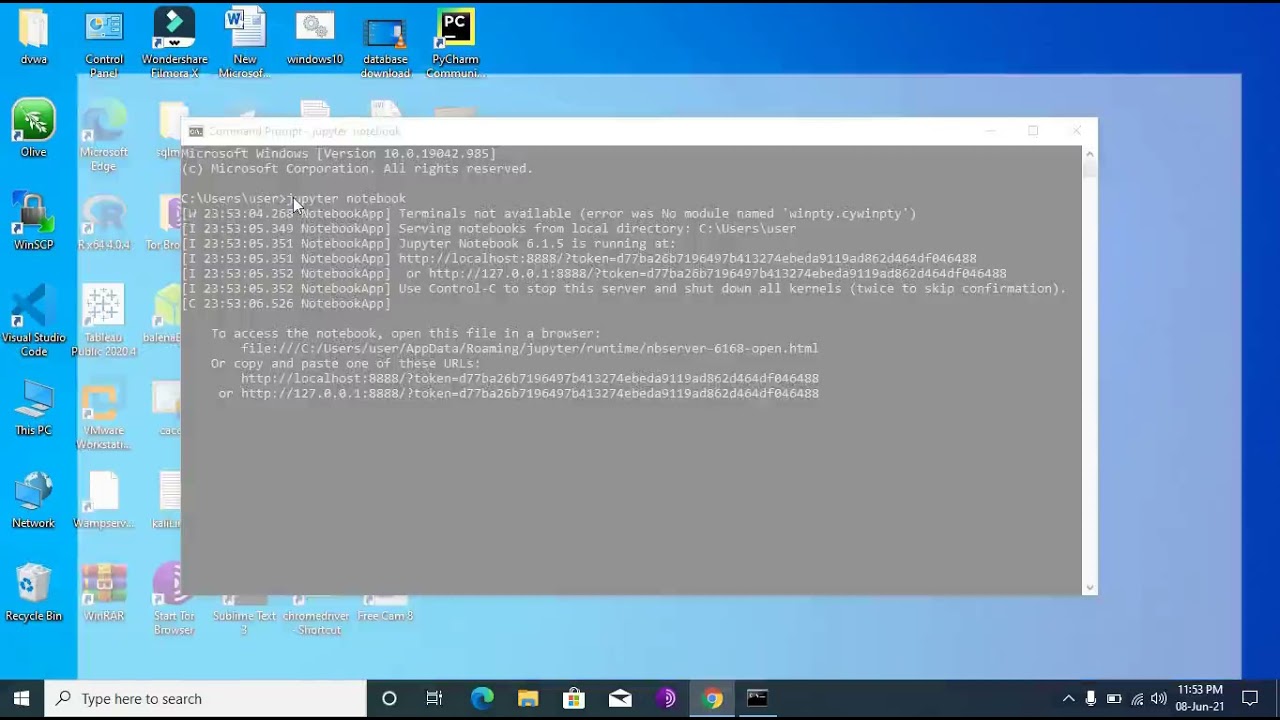Open the Action Center notifications
The width and height of the screenshot is (1280, 720).
(x=1250, y=698)
